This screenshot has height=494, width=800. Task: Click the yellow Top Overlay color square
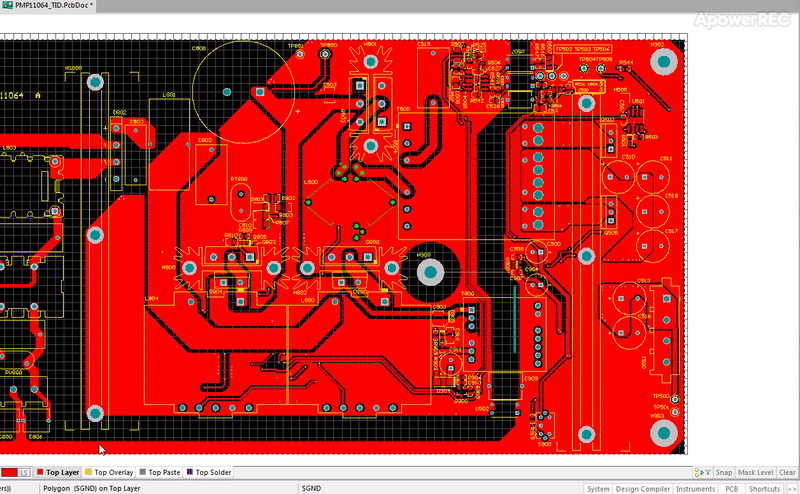tap(88, 472)
